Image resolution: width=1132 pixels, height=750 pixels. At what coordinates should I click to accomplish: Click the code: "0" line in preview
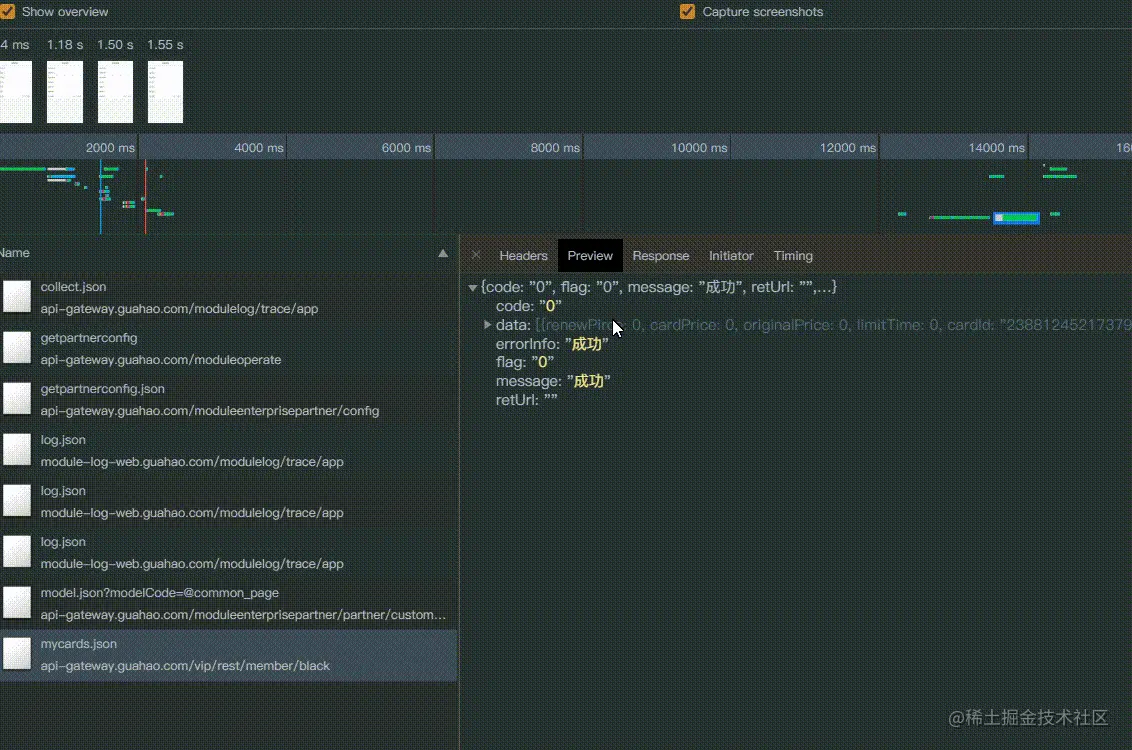point(528,306)
